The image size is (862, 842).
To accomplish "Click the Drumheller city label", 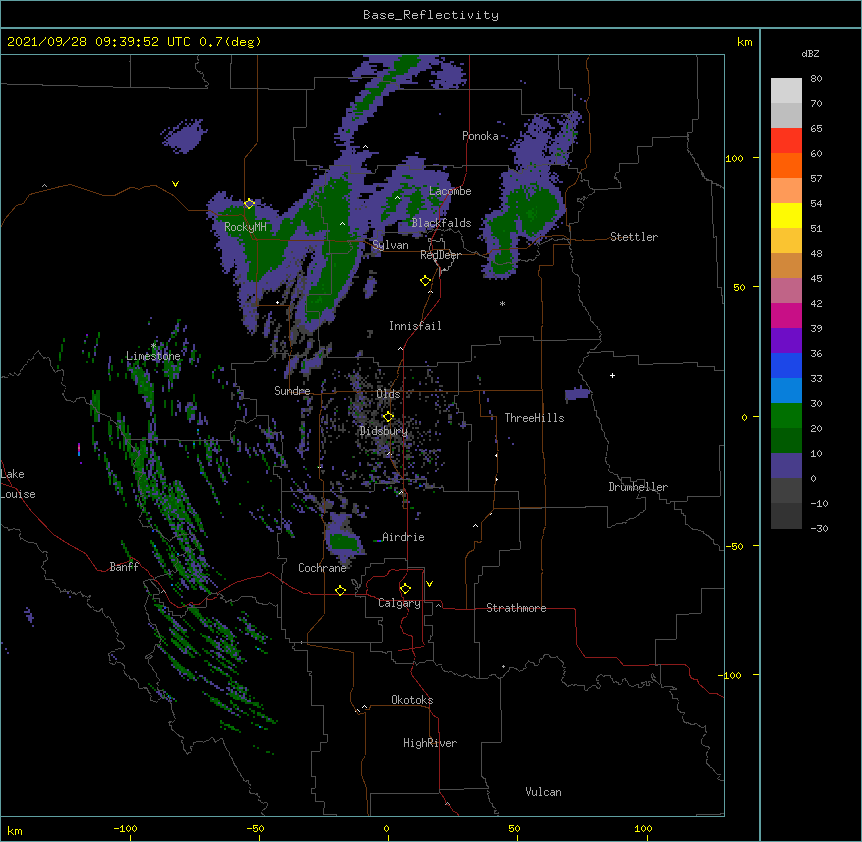I will pos(638,487).
